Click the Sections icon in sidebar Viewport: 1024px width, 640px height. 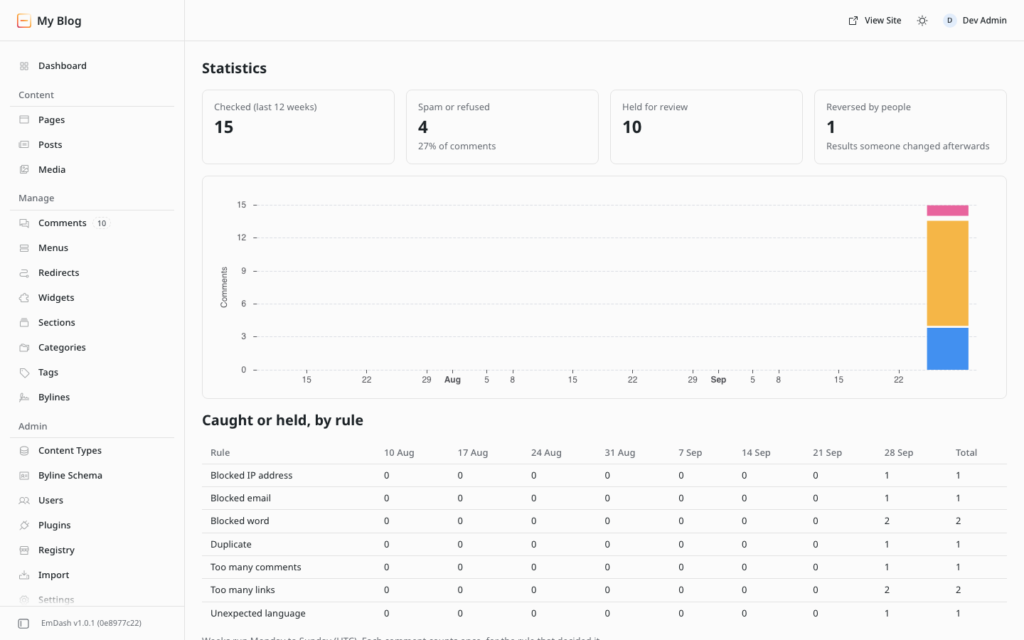[x=24, y=322]
